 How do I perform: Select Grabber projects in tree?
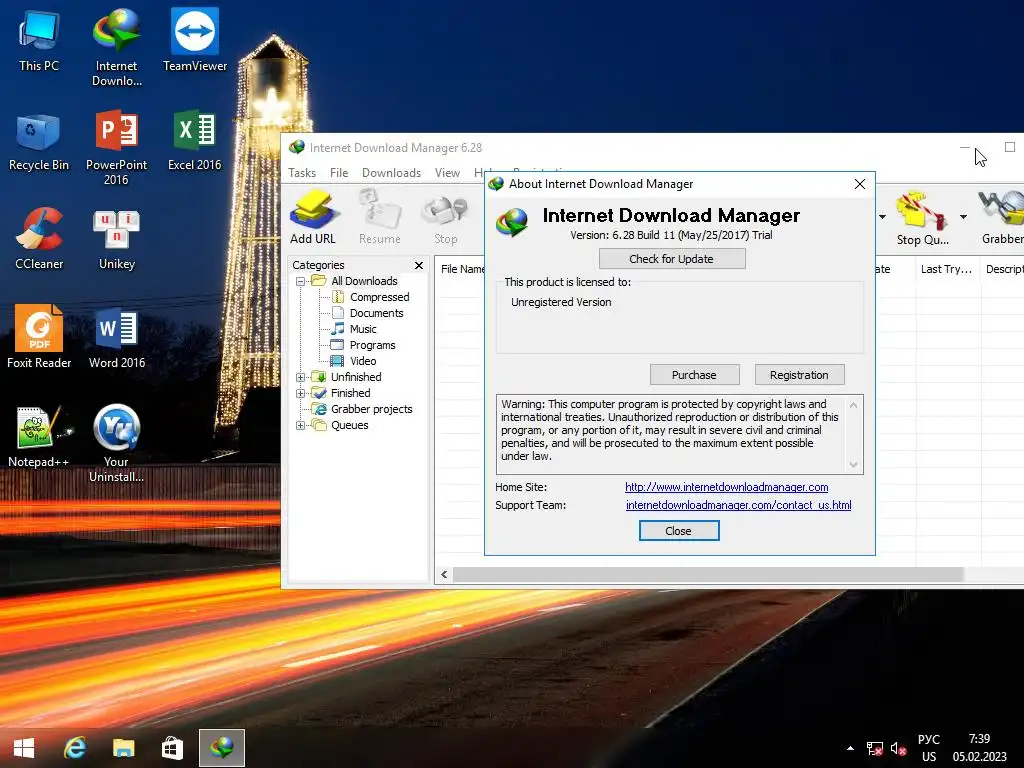click(371, 409)
